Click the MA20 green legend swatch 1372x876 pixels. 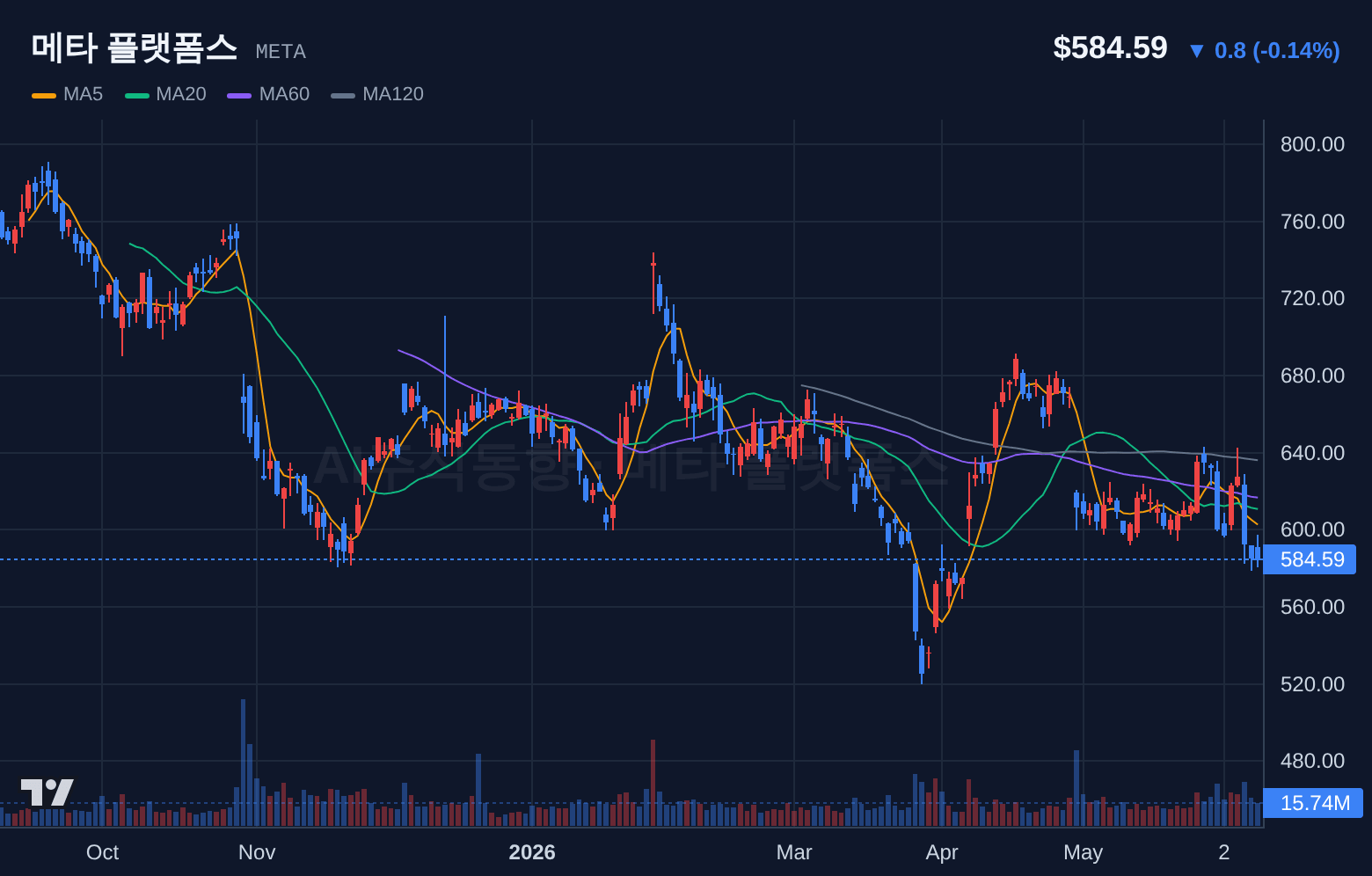(x=137, y=95)
